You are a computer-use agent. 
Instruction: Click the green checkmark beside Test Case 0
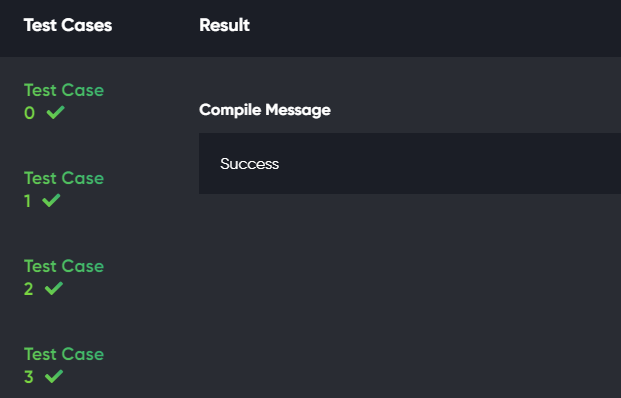[55, 112]
